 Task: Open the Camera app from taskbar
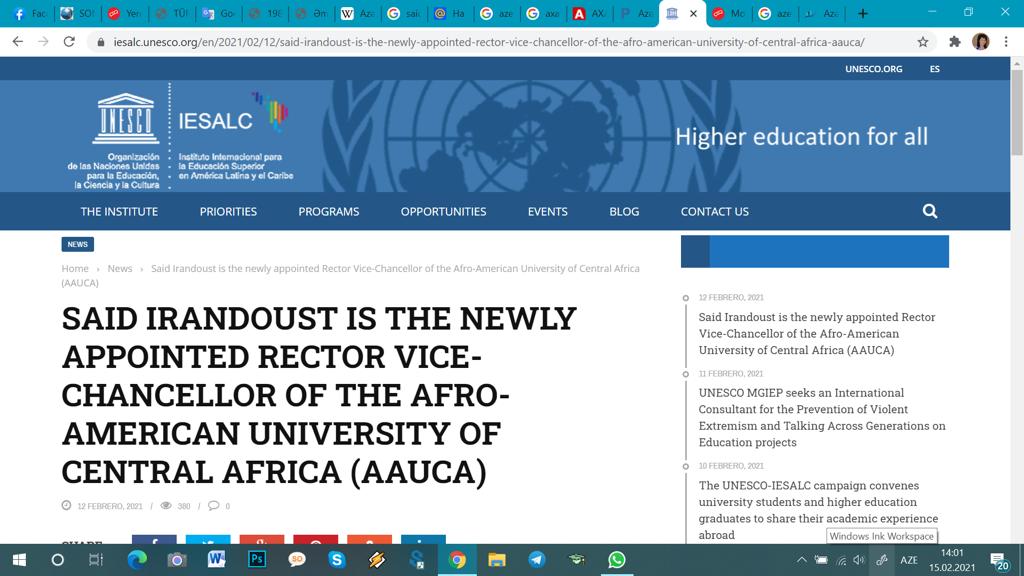tap(176, 560)
